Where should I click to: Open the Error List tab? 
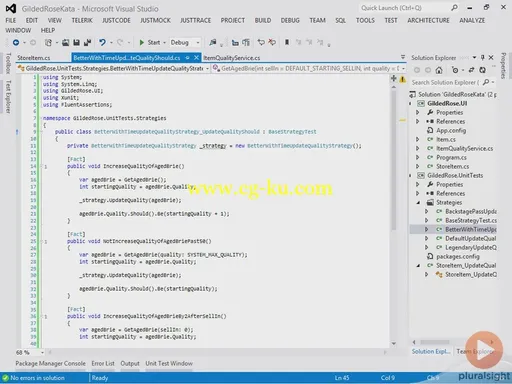103,363
